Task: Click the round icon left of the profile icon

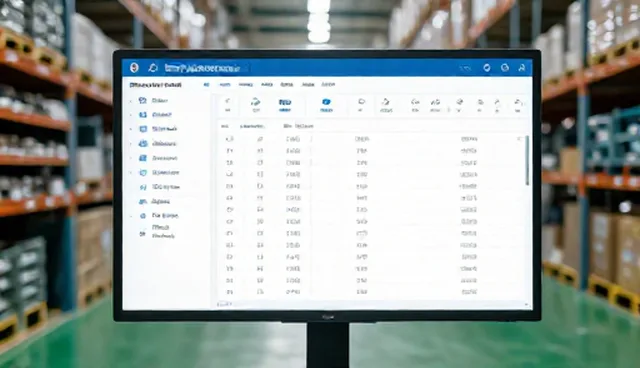Action: tap(505, 68)
